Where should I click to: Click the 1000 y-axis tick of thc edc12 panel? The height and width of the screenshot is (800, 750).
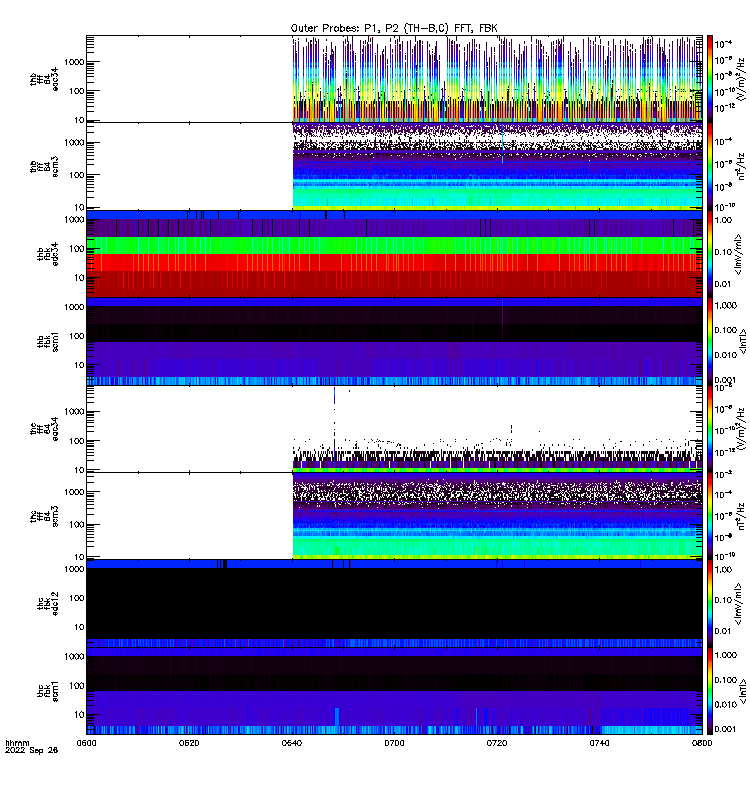[74, 569]
